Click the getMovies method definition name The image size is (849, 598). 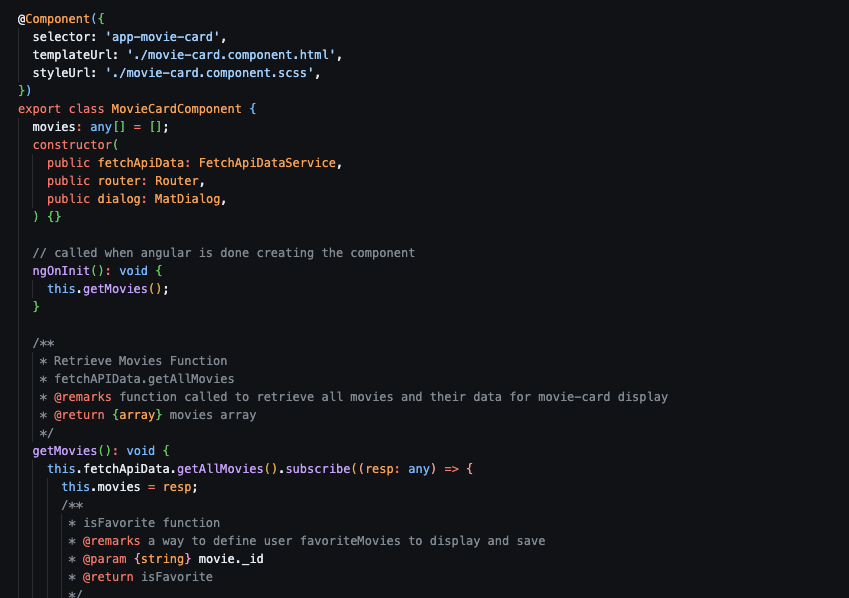64,451
